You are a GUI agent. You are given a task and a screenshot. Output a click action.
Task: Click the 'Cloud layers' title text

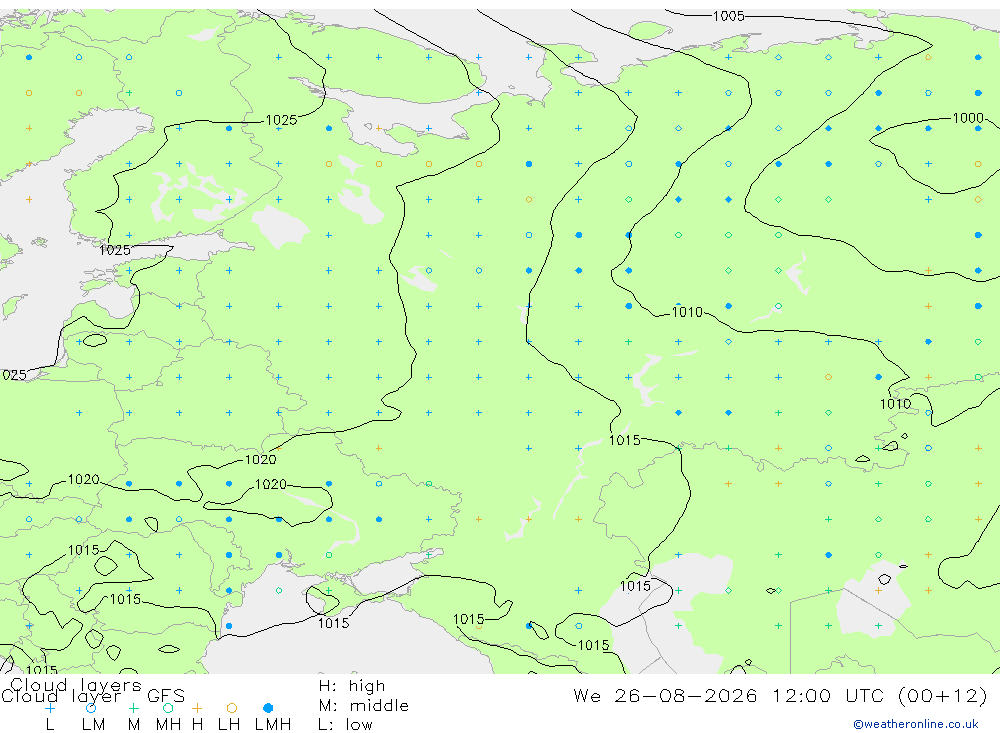[76, 685]
